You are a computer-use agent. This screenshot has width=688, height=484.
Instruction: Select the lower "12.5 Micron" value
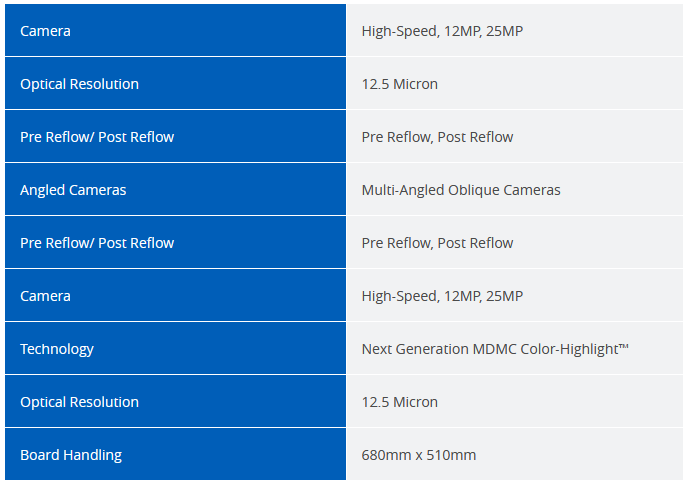(x=399, y=402)
